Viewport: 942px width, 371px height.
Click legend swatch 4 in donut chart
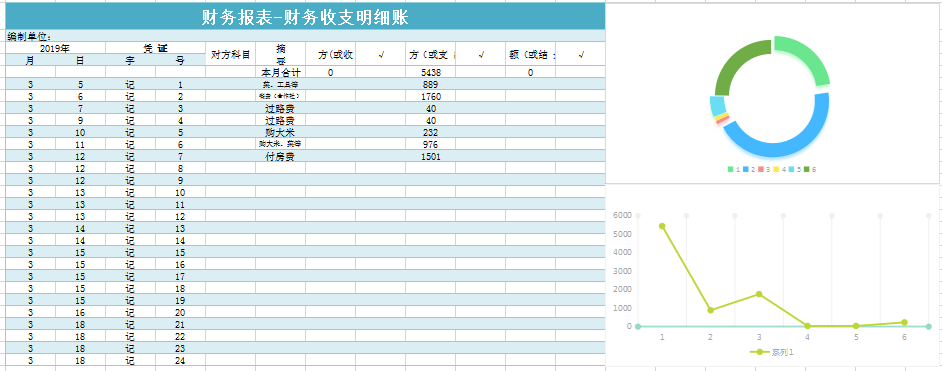pos(777,169)
